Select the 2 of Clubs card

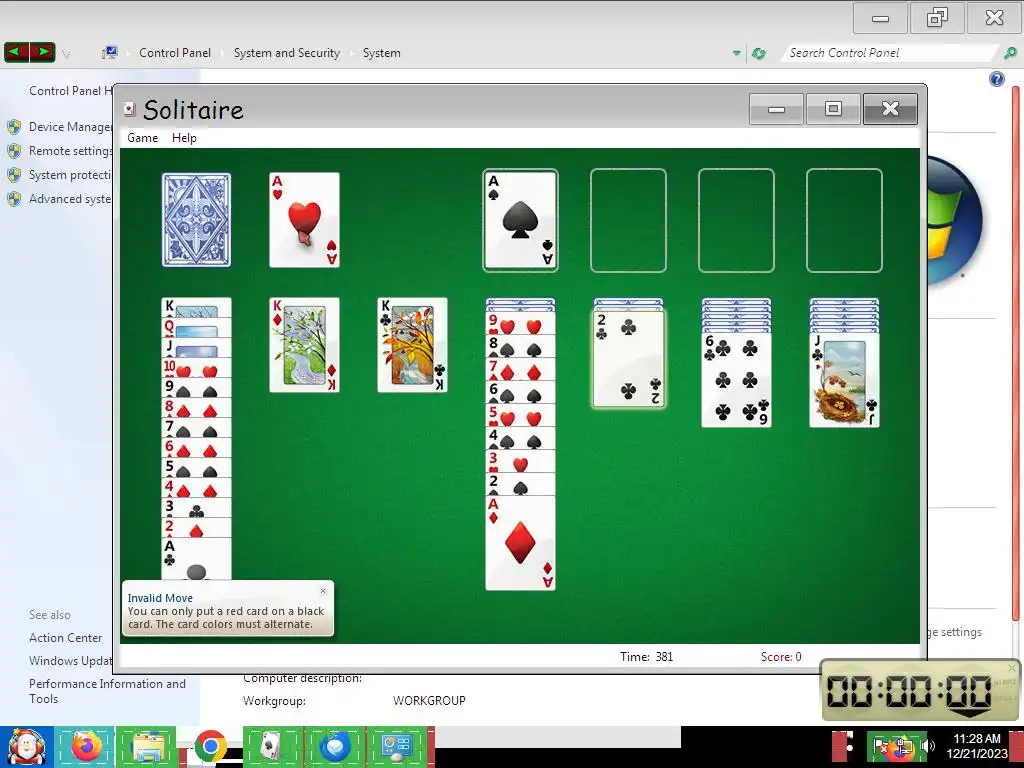coord(628,359)
